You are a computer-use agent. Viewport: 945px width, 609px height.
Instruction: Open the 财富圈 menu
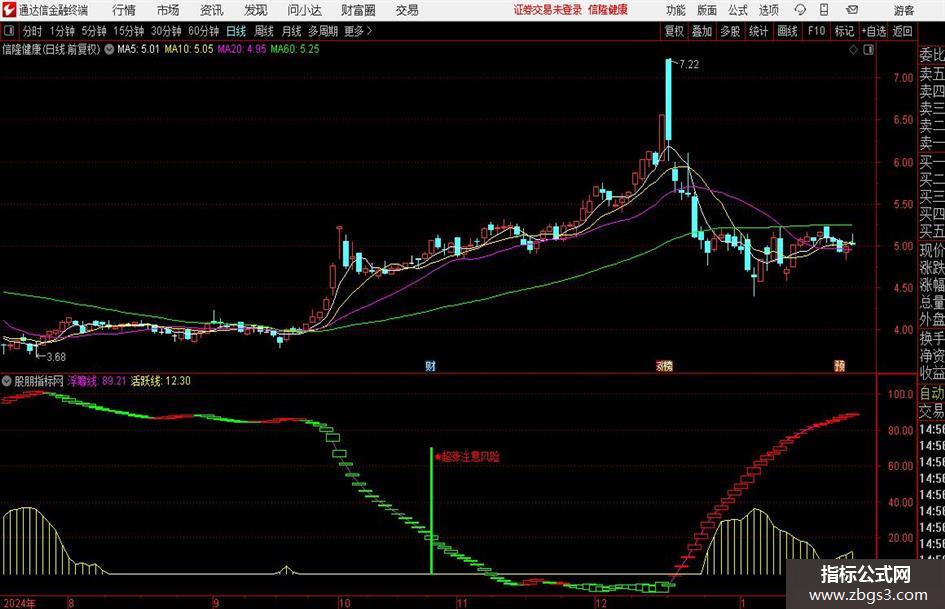[x=358, y=10]
